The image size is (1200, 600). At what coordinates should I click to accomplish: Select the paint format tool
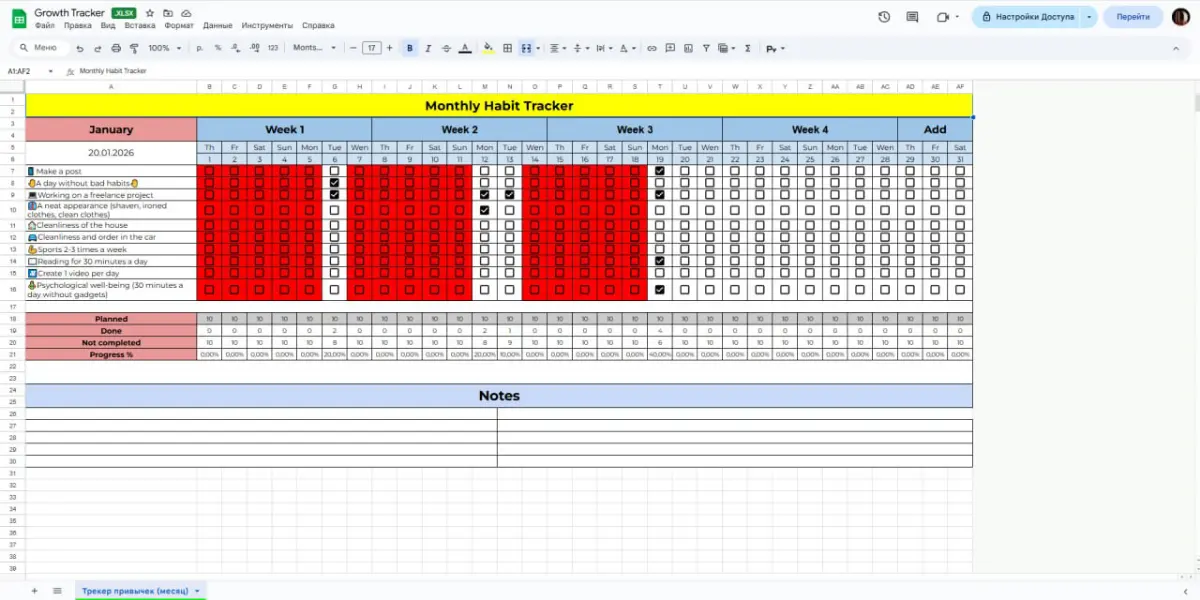point(134,48)
